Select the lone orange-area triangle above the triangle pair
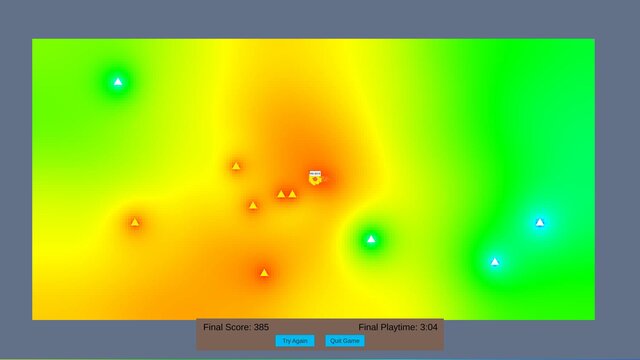This screenshot has height=360, width=640. [x=236, y=166]
